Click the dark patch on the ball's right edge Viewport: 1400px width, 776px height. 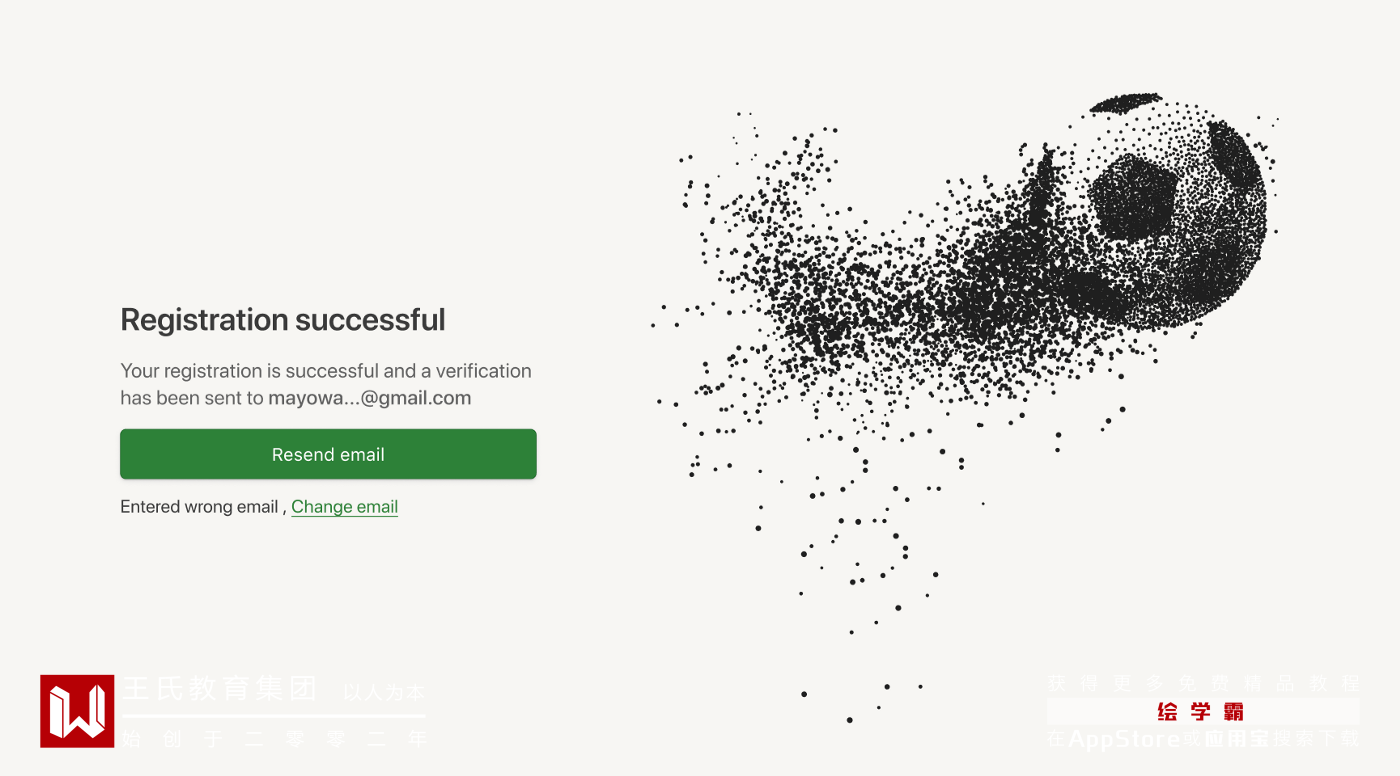(1236, 155)
